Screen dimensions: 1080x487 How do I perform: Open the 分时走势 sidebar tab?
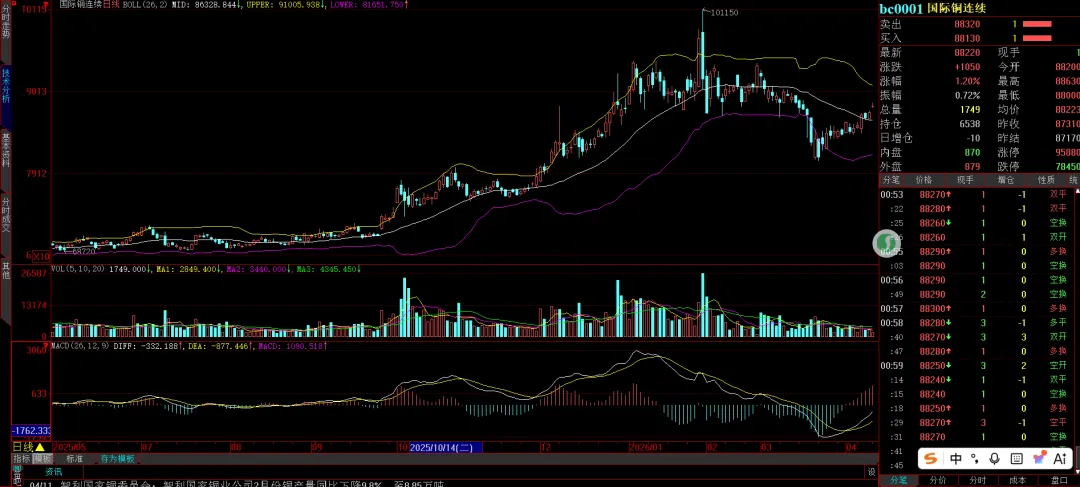6,30
